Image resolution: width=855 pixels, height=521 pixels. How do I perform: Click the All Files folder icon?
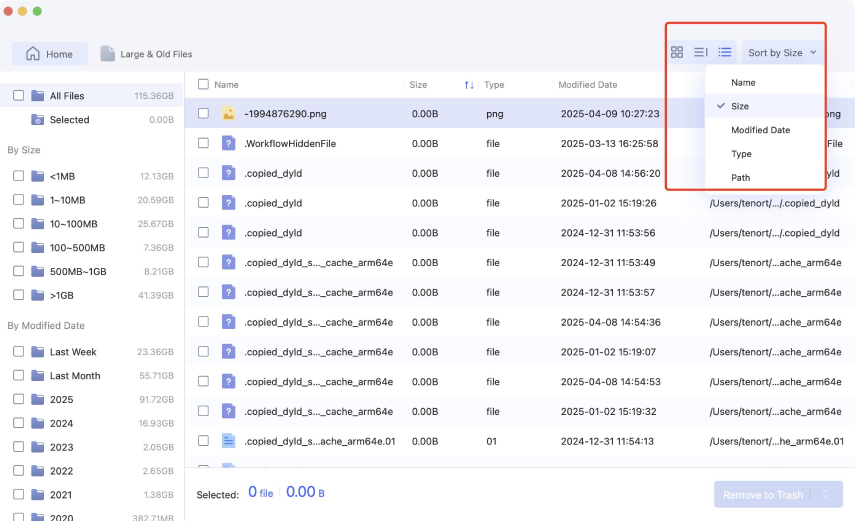pyautogui.click(x=38, y=95)
